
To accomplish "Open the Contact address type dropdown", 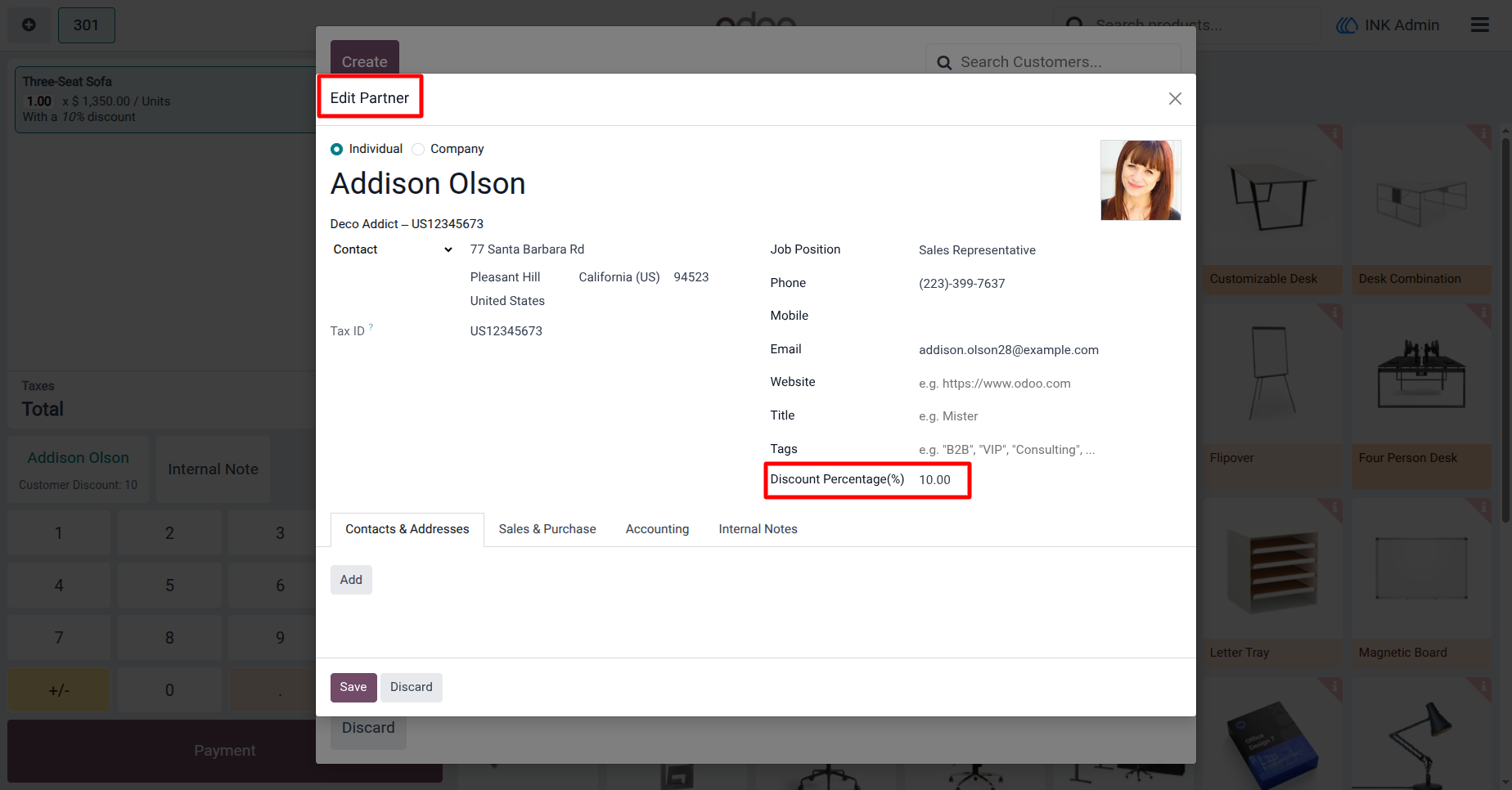I will (393, 249).
